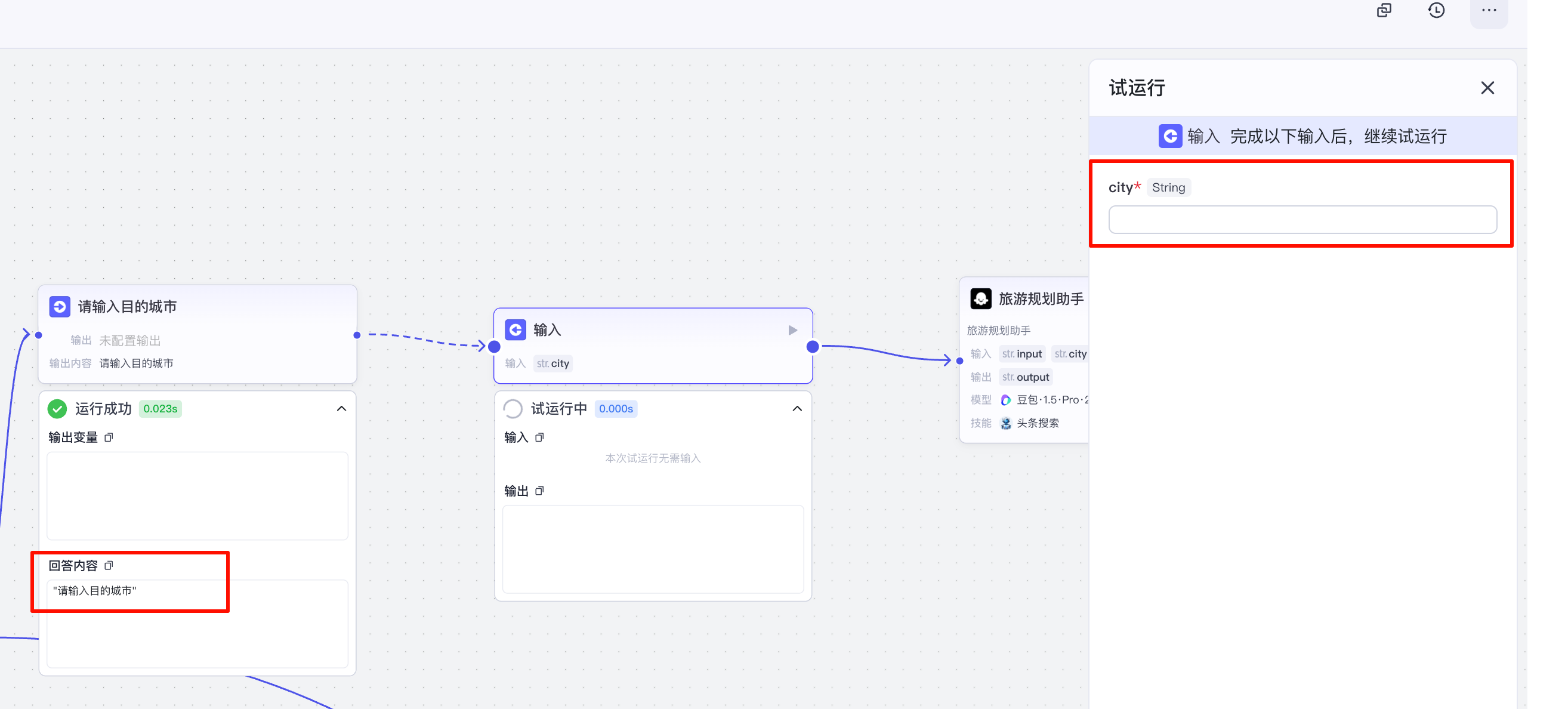
Task: Click the 输入 node title header
Action: [547, 330]
